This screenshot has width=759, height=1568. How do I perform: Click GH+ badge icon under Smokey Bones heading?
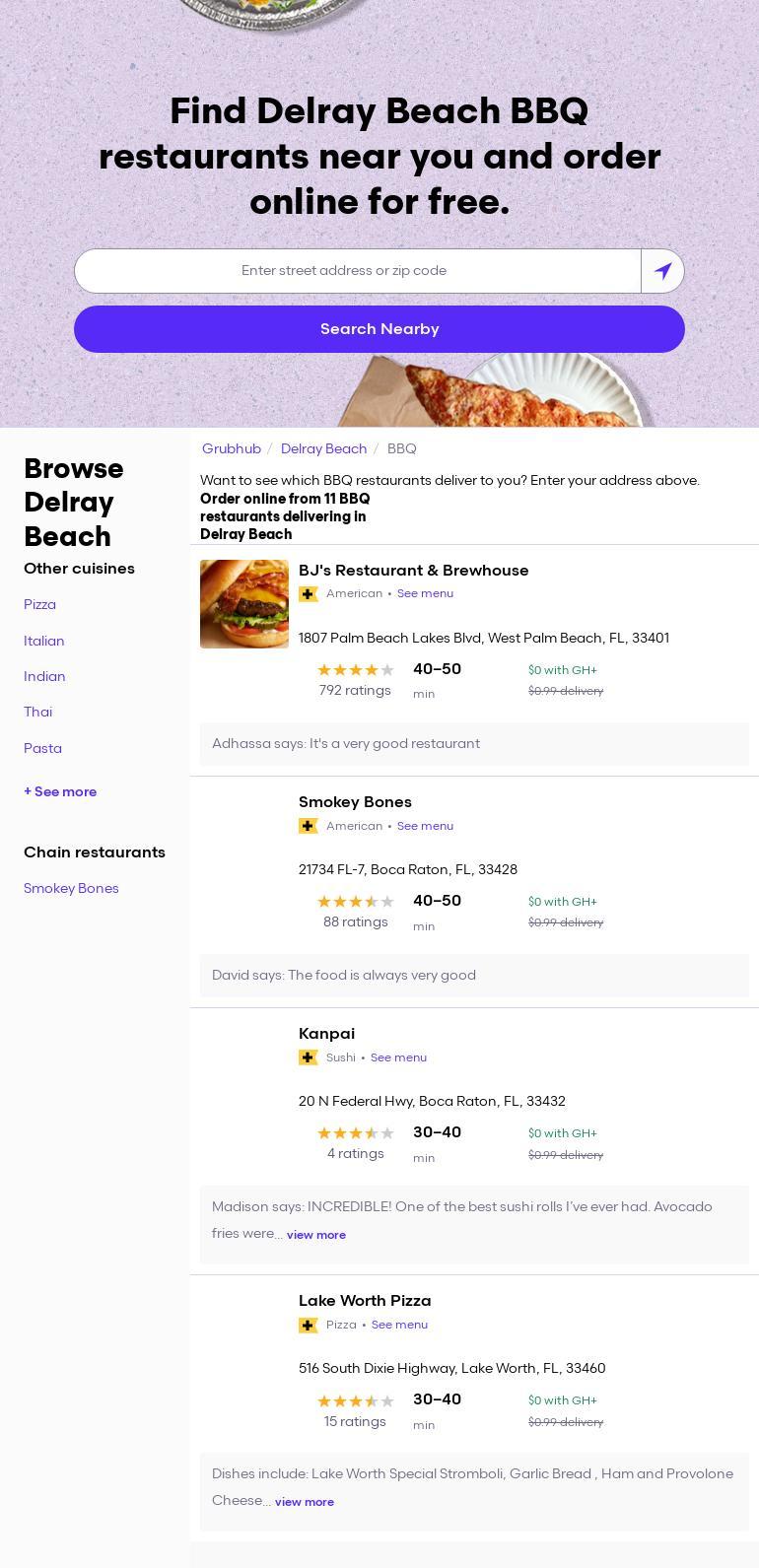pos(309,826)
